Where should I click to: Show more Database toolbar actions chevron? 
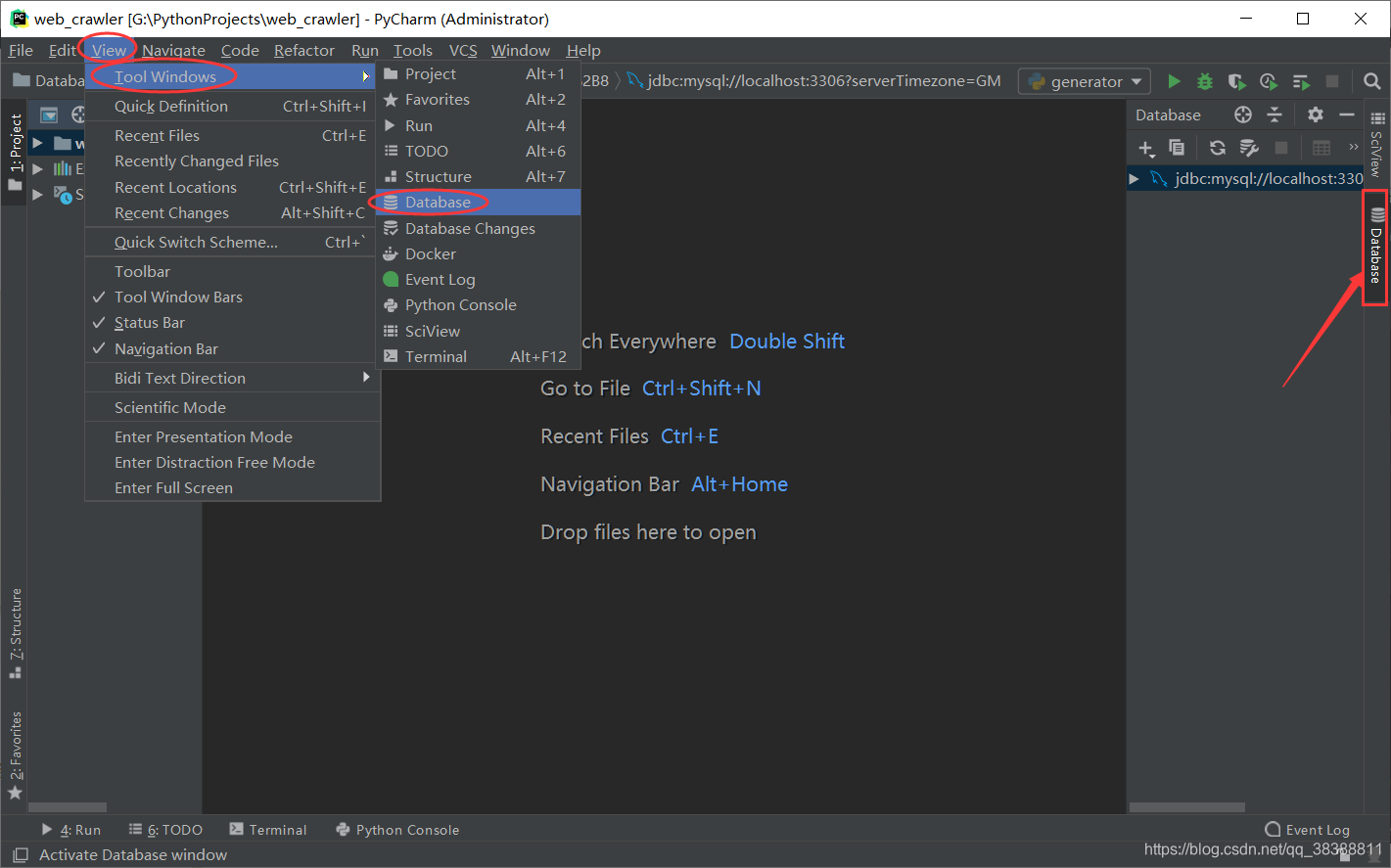coord(1354,148)
